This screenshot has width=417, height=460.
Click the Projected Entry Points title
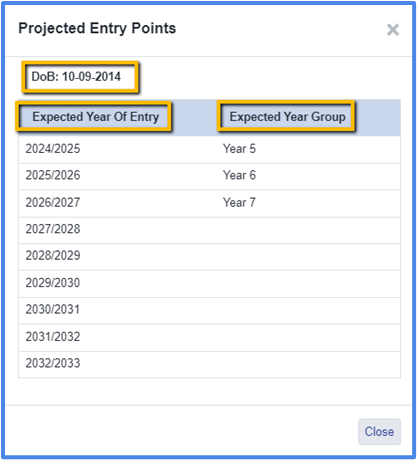point(97,29)
